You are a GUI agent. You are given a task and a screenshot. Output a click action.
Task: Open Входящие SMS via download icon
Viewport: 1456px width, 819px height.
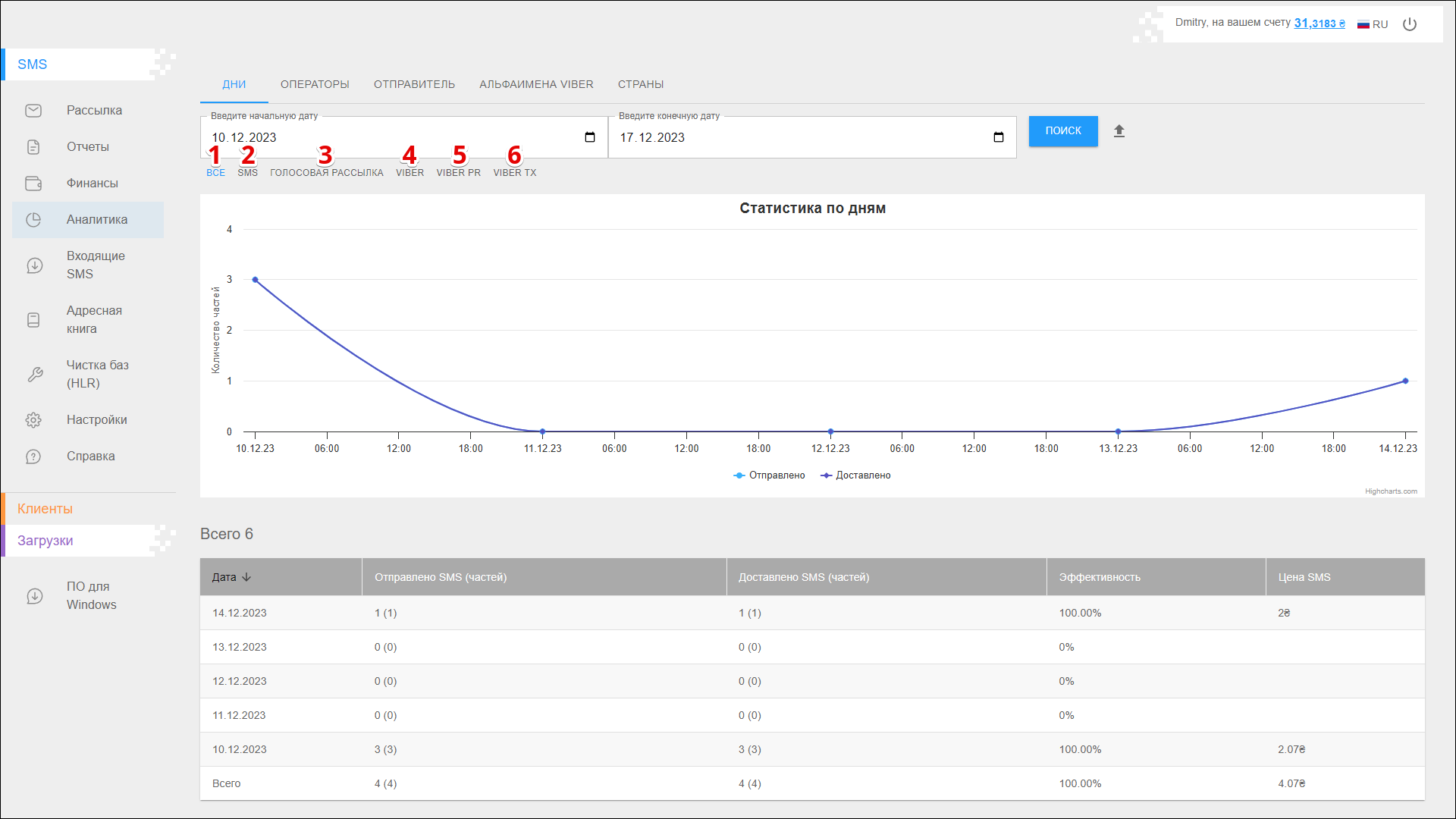pos(34,265)
